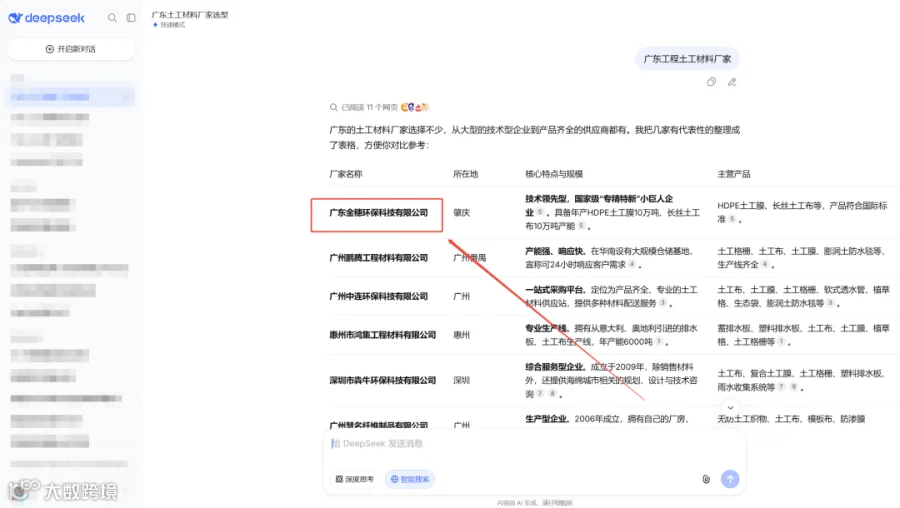Click the 深圳 location cell
Viewport: 900px width, 508px height.
[x=461, y=380]
